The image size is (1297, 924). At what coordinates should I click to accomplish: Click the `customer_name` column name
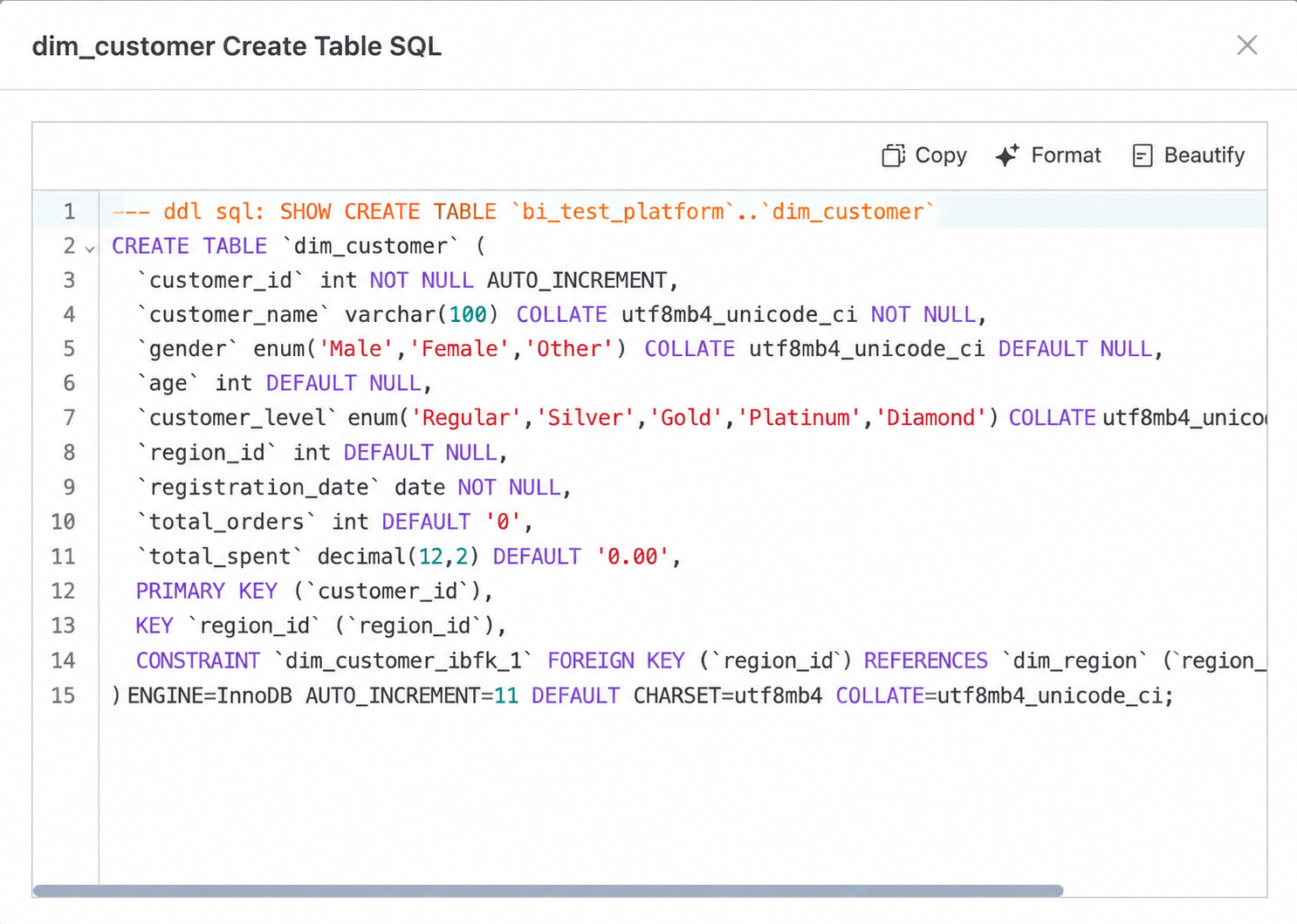[x=233, y=314]
